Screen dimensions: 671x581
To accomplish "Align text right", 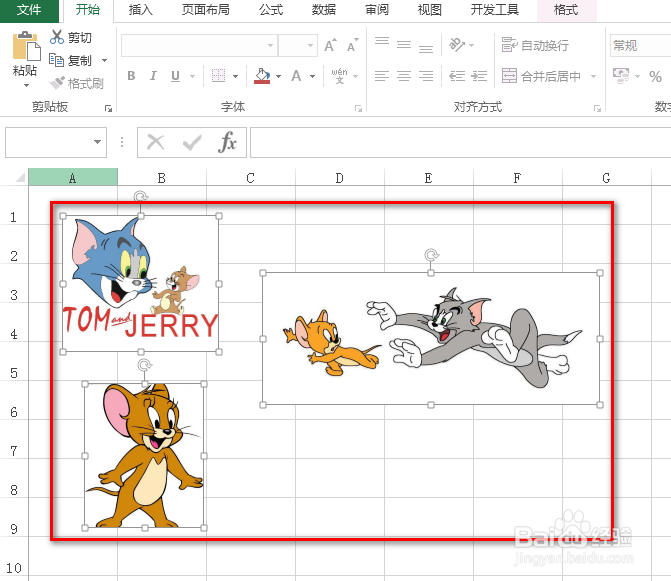I will 425,76.
